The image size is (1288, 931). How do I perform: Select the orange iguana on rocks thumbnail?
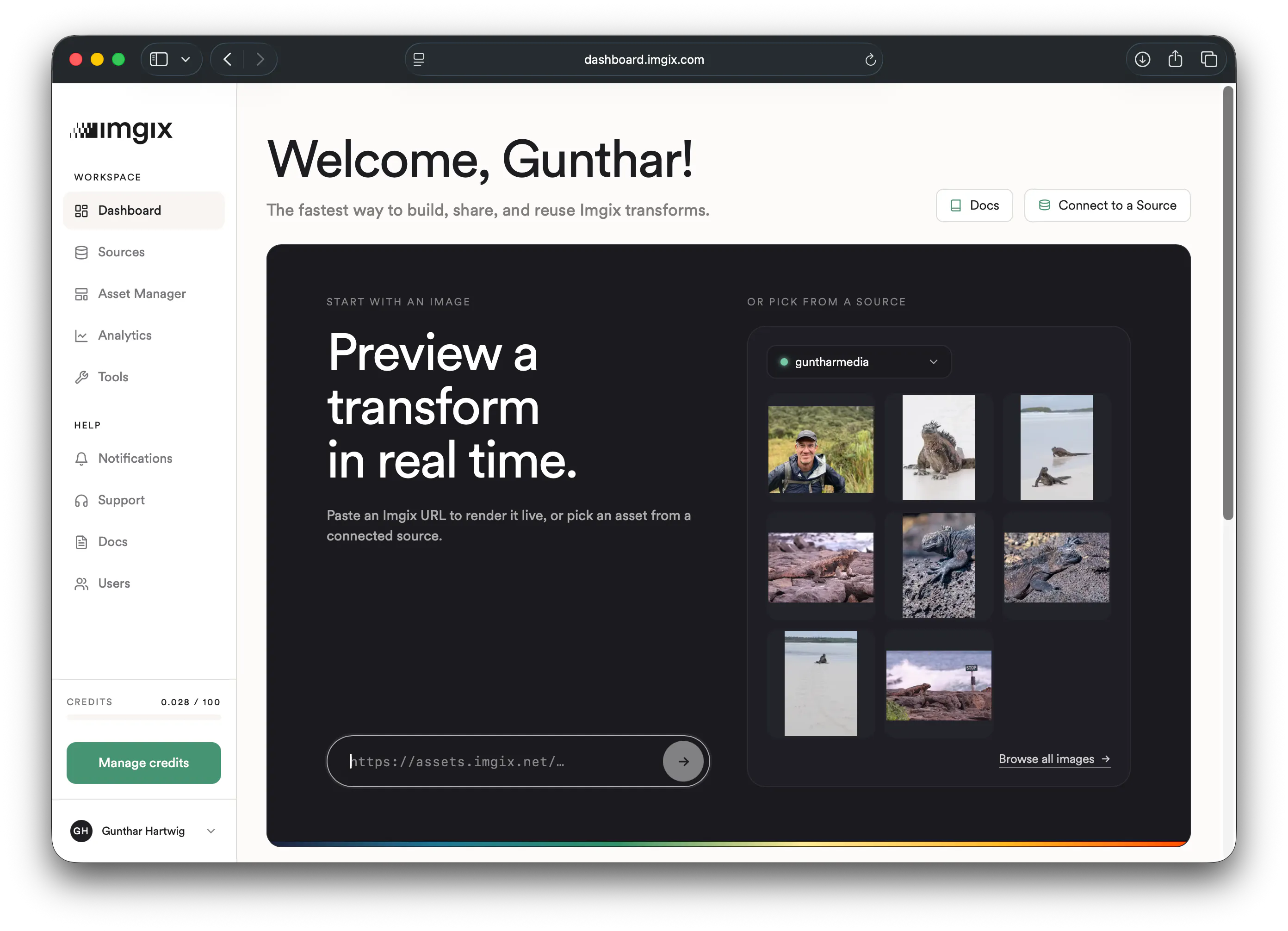[x=821, y=567]
